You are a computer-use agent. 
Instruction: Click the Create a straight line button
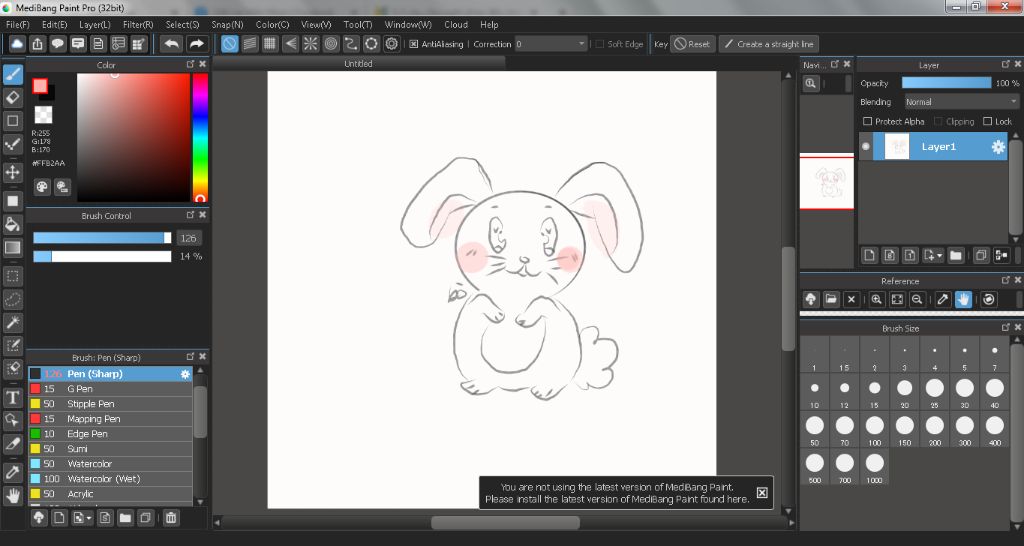point(768,44)
